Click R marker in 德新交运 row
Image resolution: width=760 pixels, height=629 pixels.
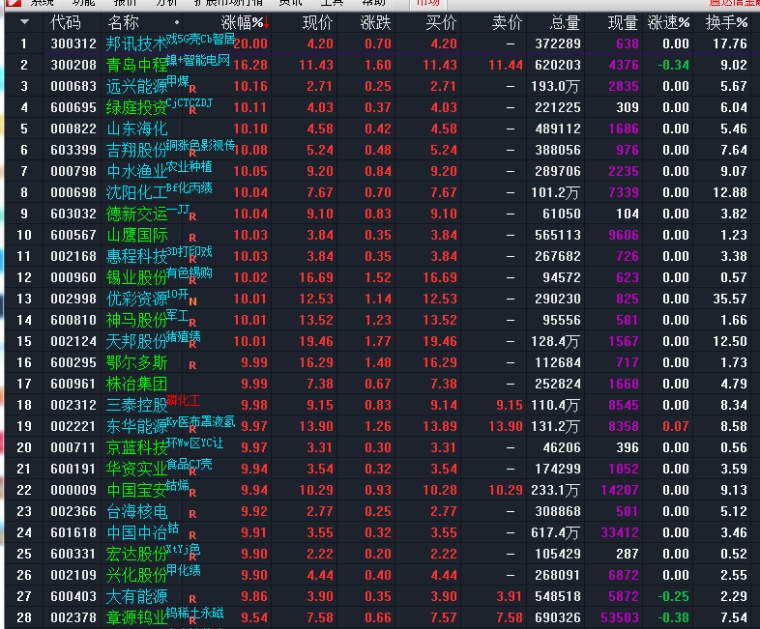pos(192,217)
